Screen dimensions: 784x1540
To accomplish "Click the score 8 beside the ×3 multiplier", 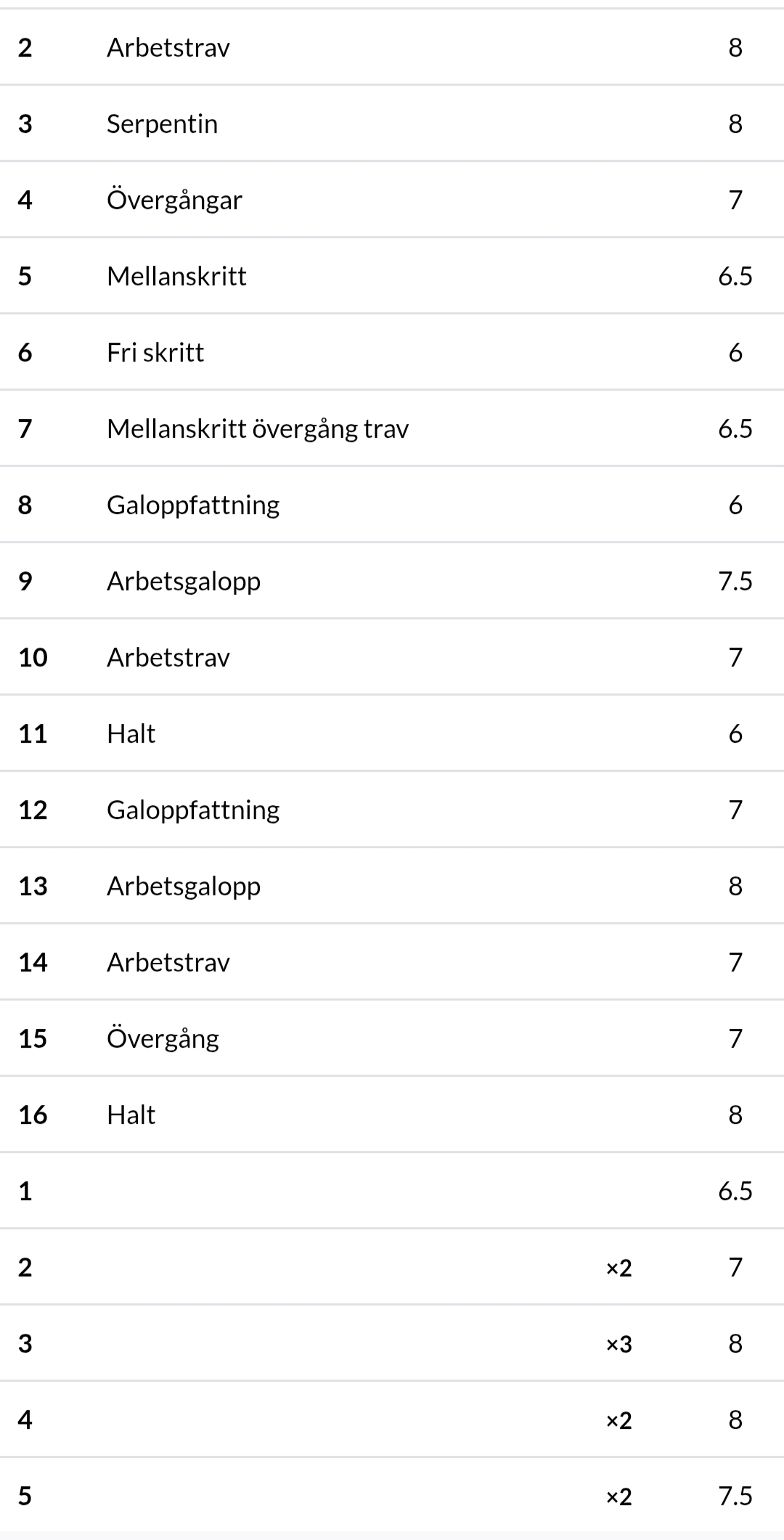I will [735, 1343].
